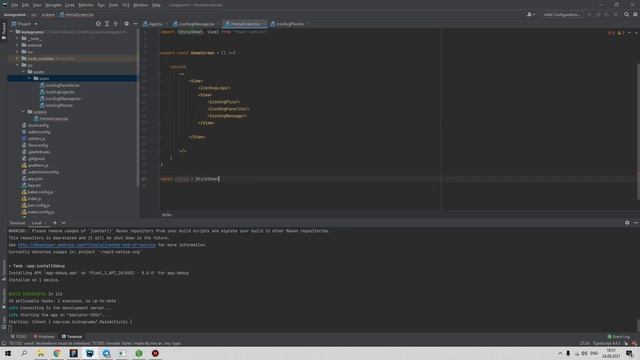
Task: Open the Add Configuration button
Action: [x=562, y=15]
